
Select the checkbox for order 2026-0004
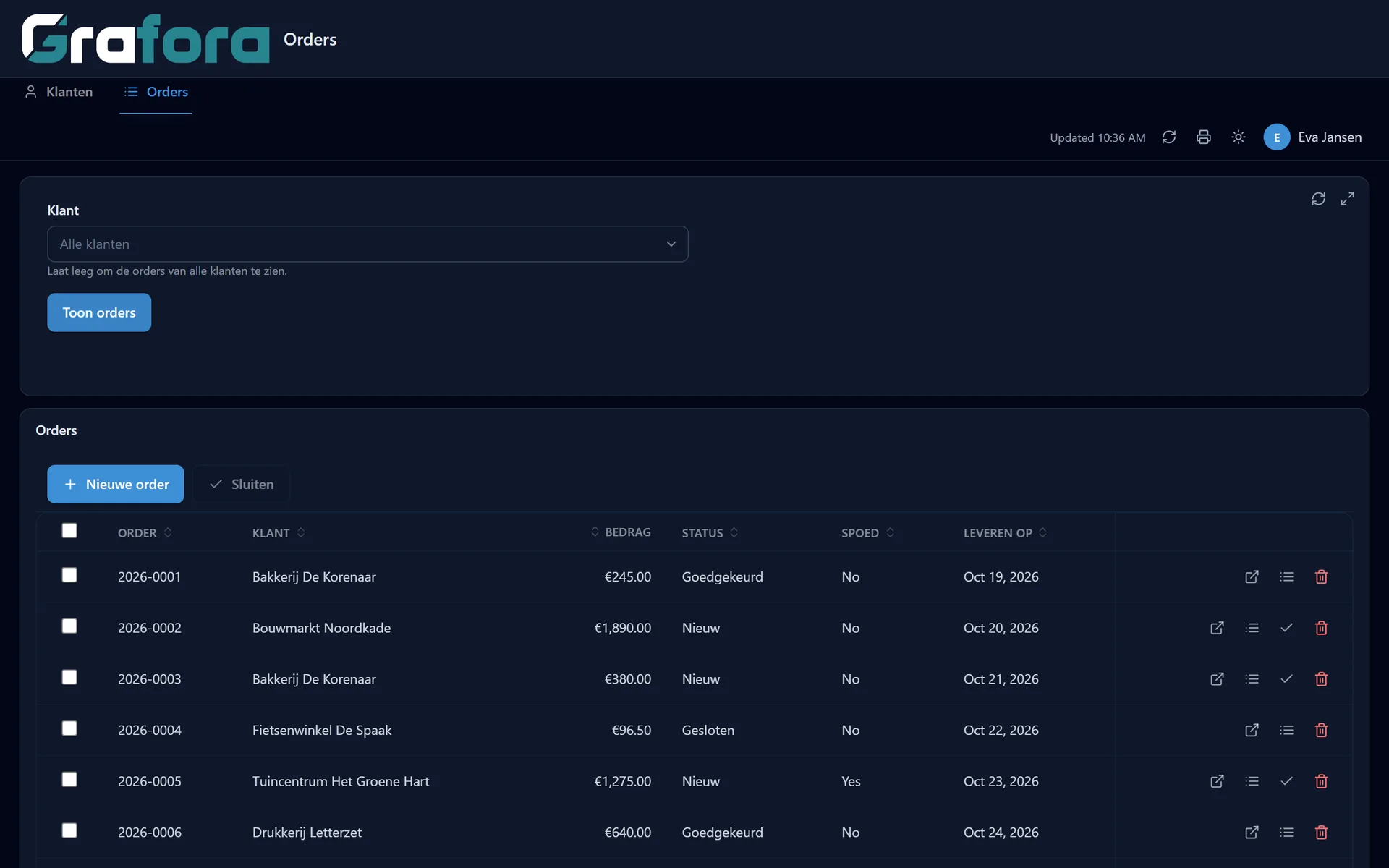point(69,728)
